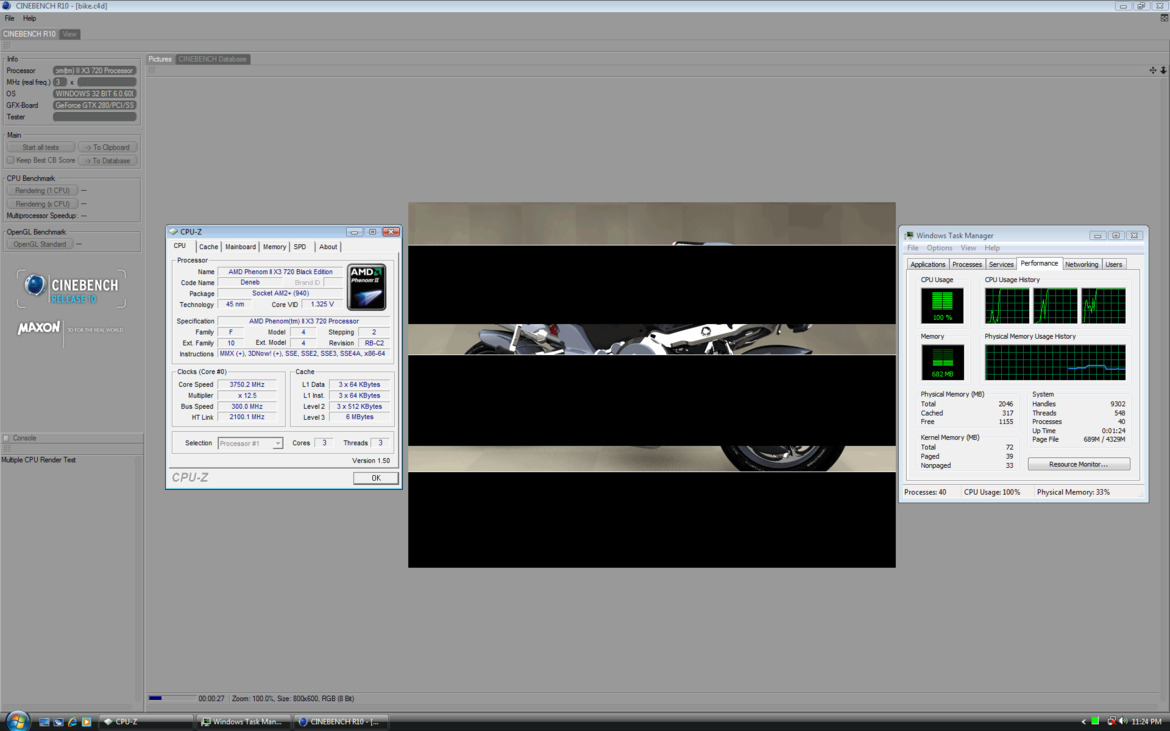Viewport: 1170px width, 731px height.
Task: Open Task Manager Options menu
Action: click(x=939, y=248)
